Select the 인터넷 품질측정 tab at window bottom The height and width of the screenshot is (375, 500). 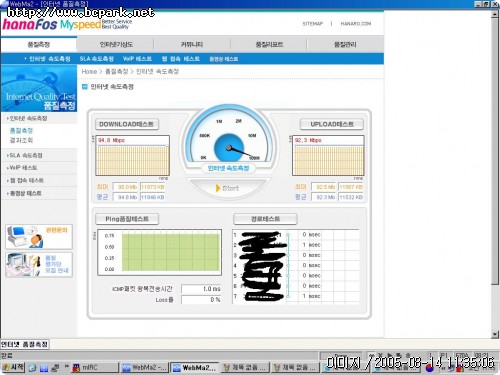[x=25, y=344]
